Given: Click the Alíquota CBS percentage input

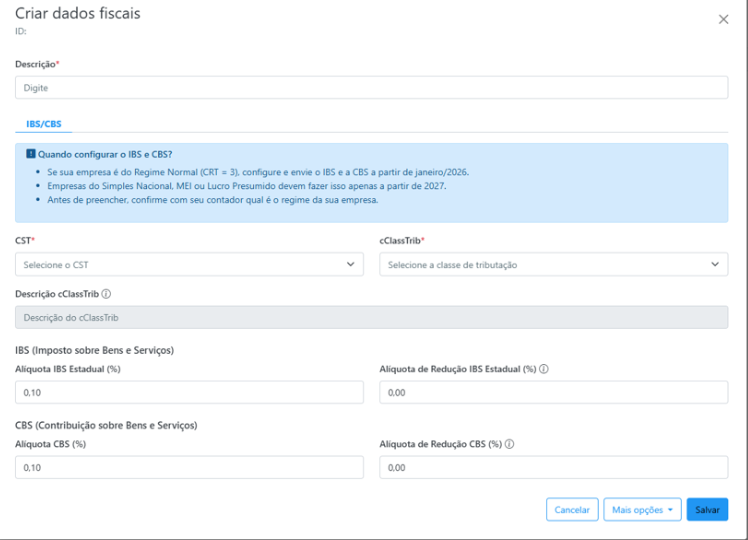Looking at the screenshot, I should (189, 468).
